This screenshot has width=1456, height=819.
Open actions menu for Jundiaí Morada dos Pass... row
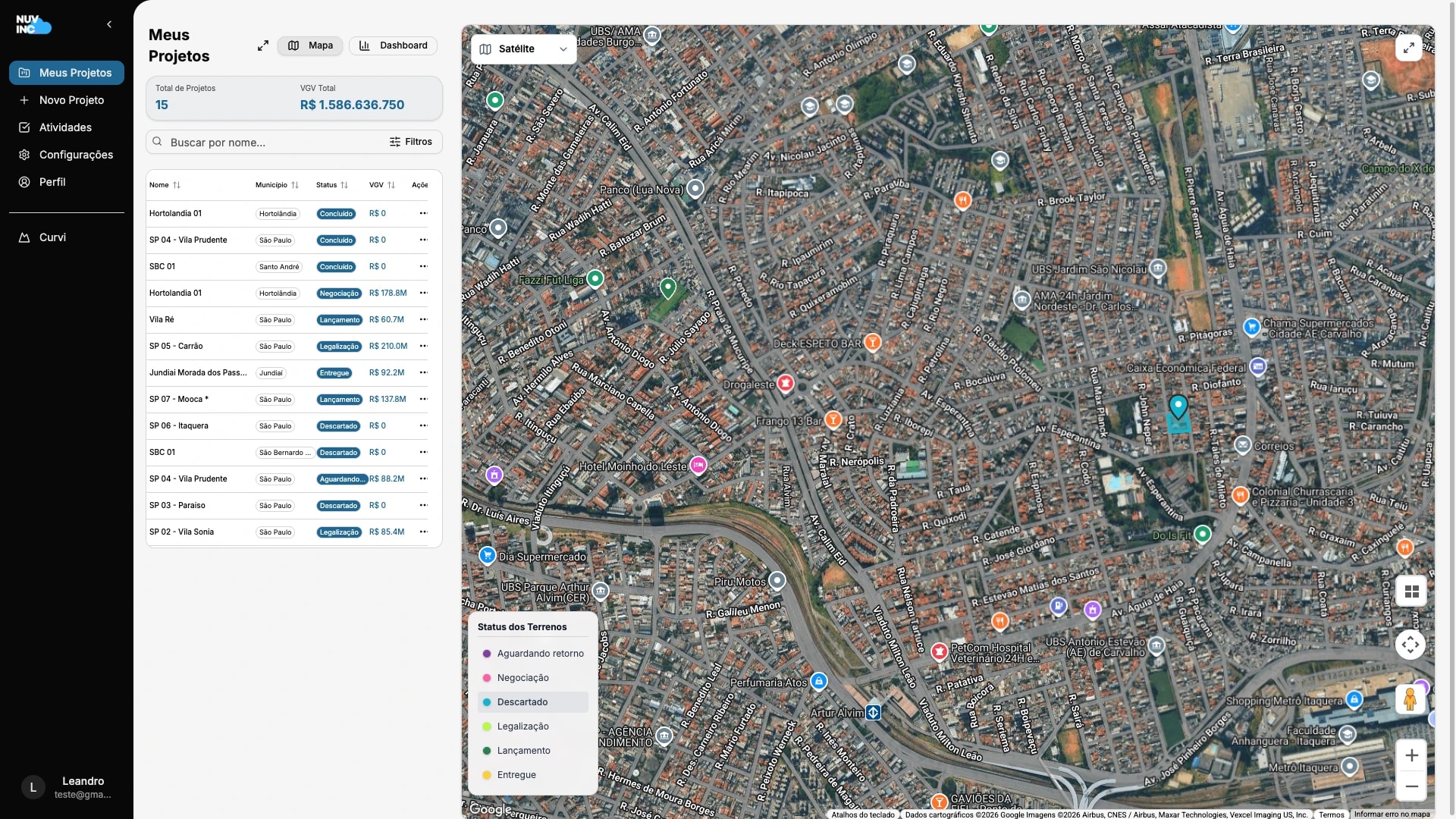click(423, 372)
